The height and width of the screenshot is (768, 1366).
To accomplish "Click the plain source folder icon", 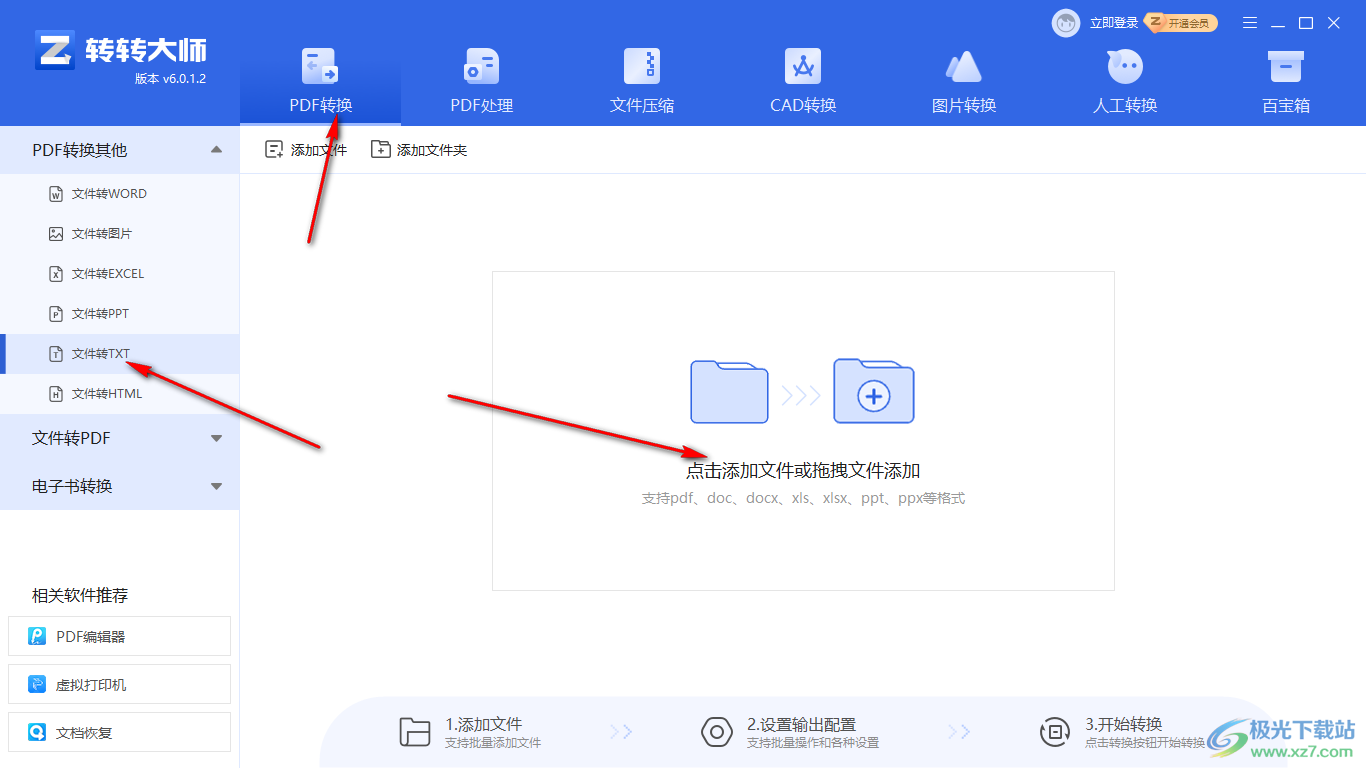I will tap(729, 391).
